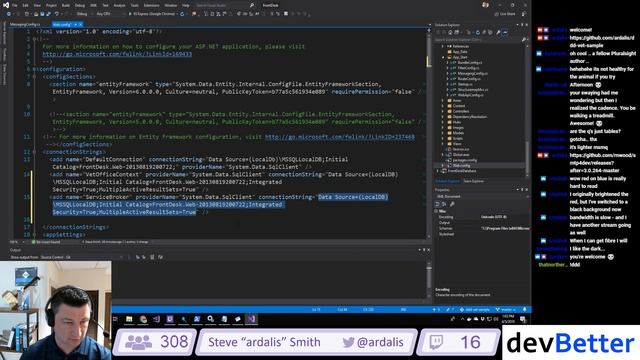
Task: Click Solution Explorer properties wrench icon
Action: tap(498, 32)
